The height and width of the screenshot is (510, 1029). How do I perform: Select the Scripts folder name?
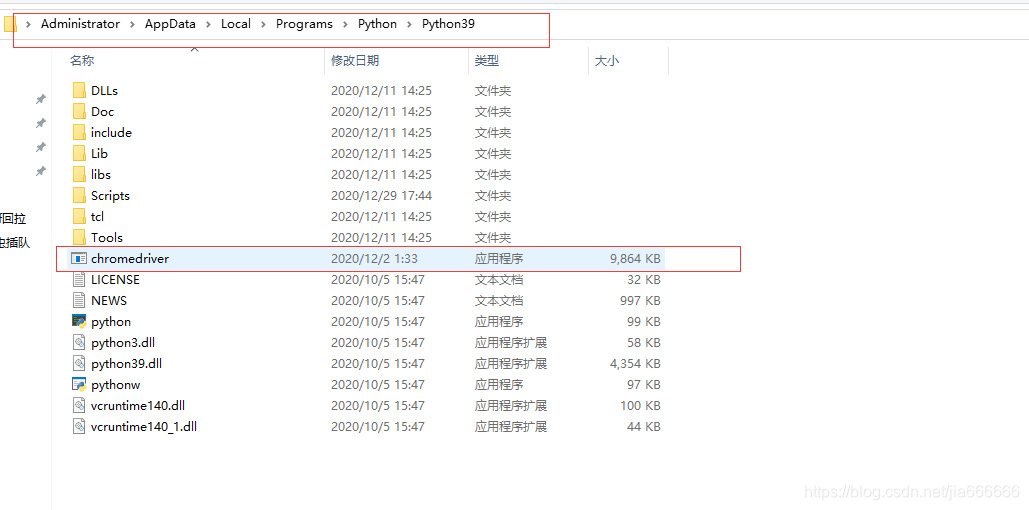point(110,196)
